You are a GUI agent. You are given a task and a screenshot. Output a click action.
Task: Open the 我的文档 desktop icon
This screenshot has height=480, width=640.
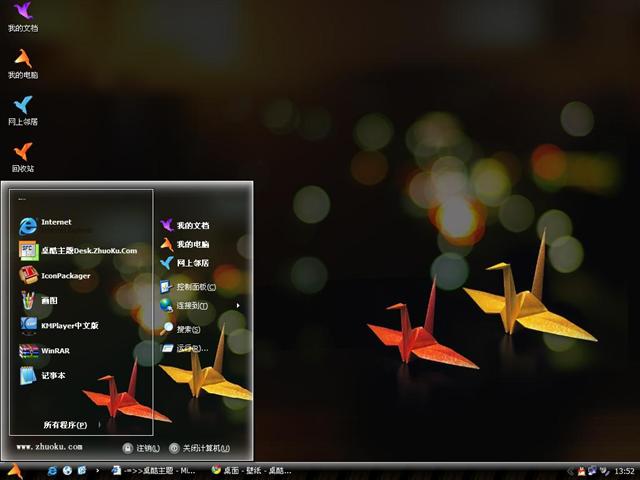point(23,17)
